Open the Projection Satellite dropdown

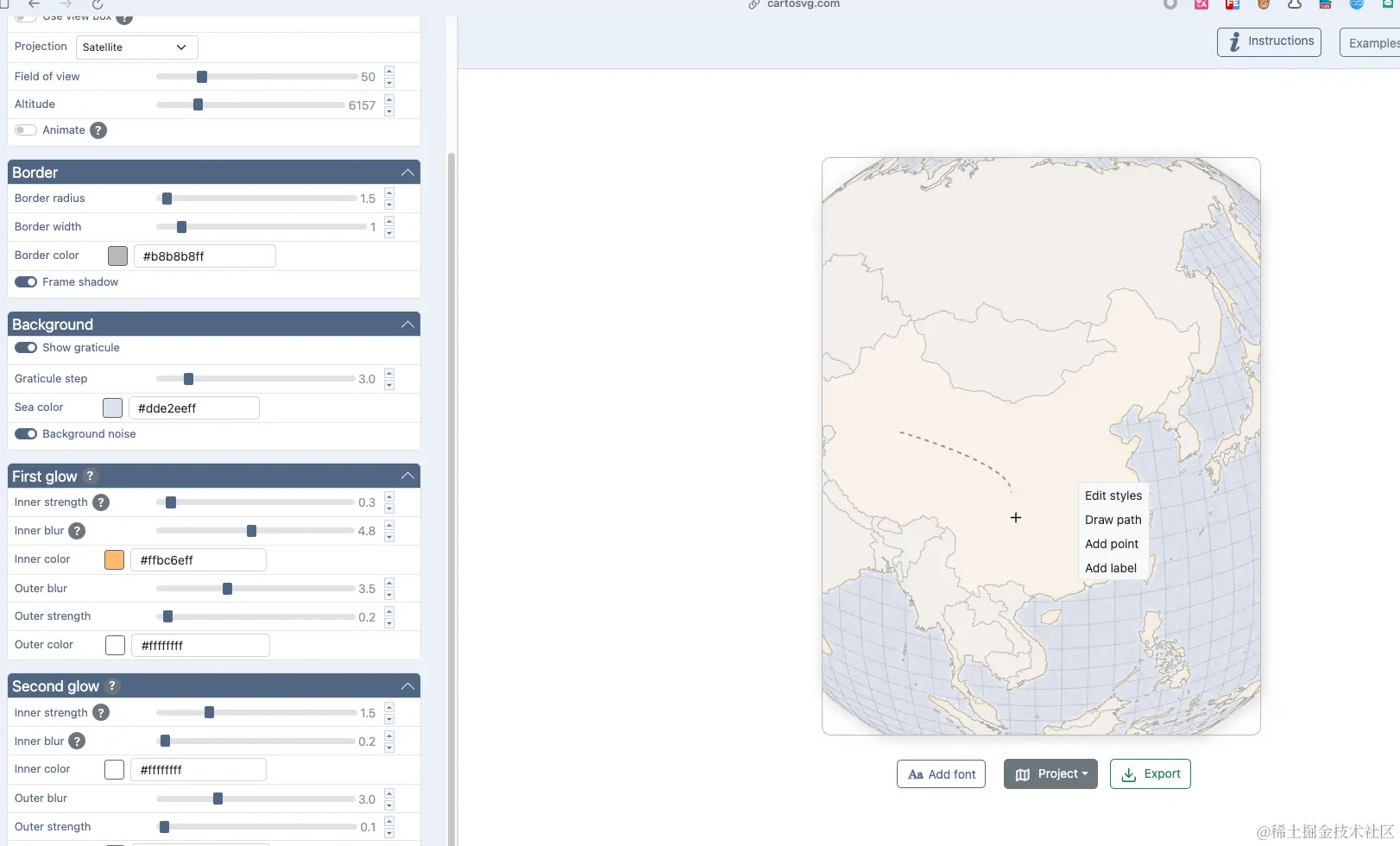click(x=136, y=47)
